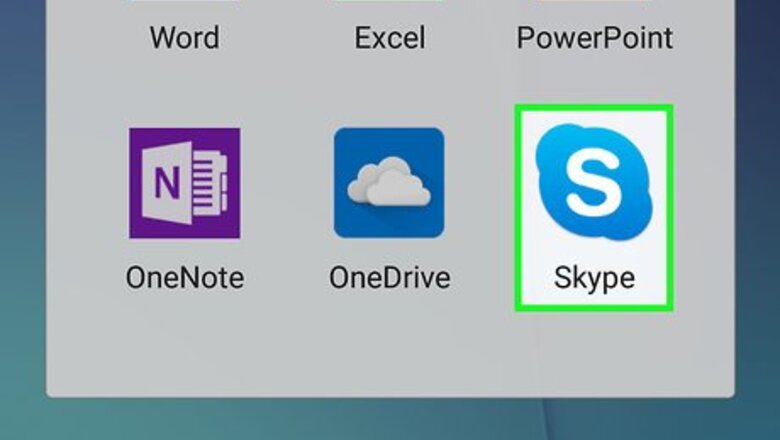The width and height of the screenshot is (780, 440).
Task: Tap the Skype text label
Action: tap(594, 279)
